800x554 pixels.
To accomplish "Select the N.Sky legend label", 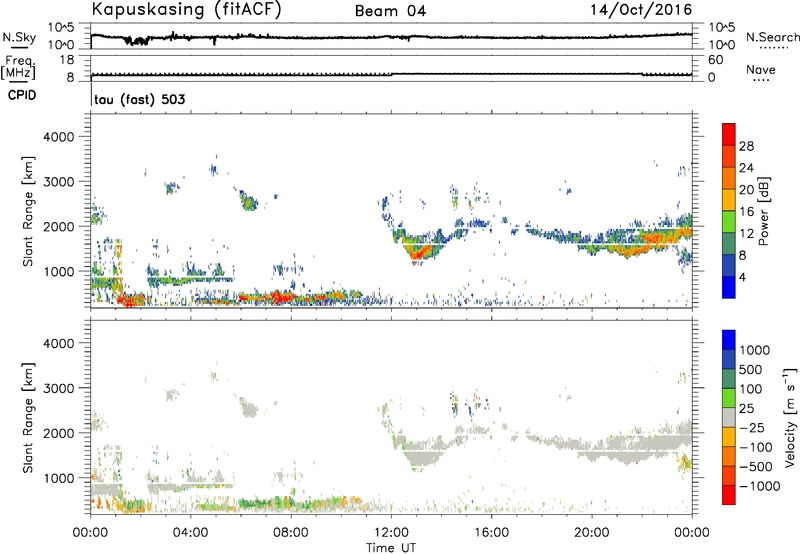I will tap(19, 37).
